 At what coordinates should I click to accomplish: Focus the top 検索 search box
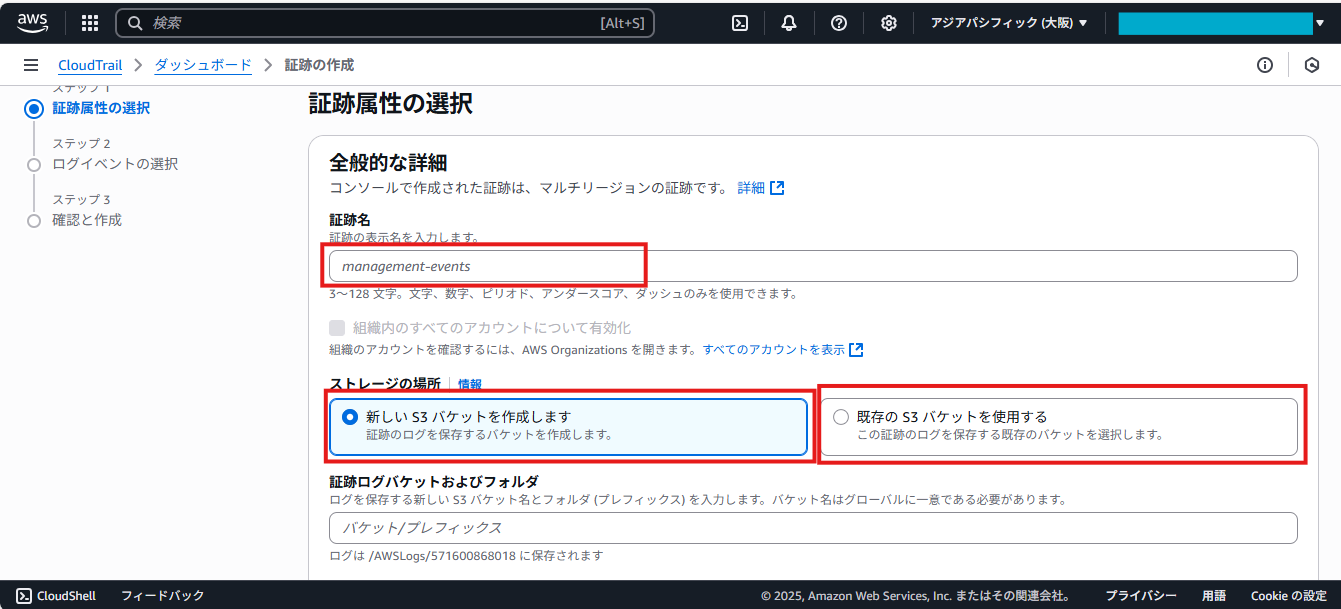pos(385,23)
